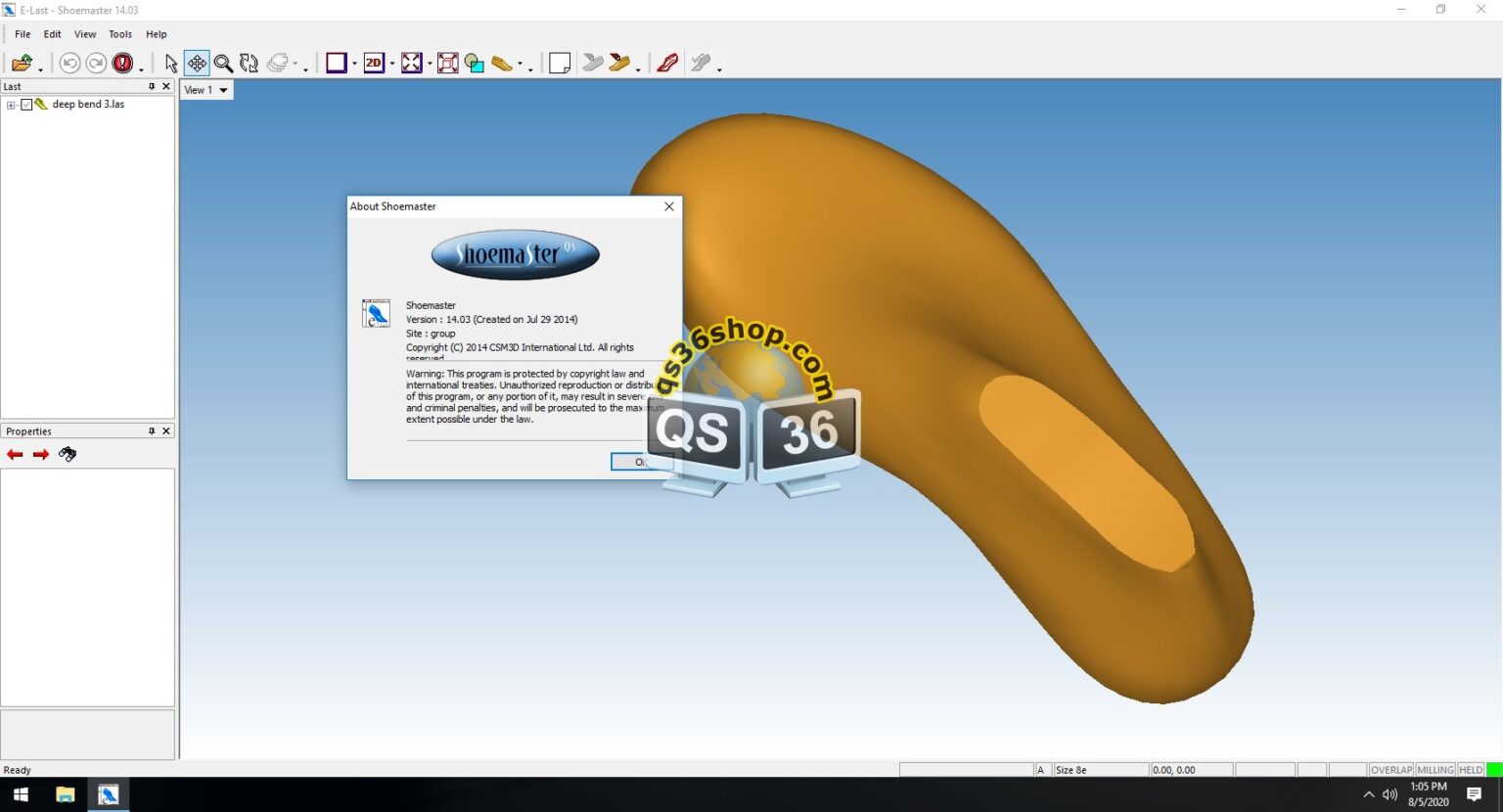
Task: Open the Edit menu
Action: click(53, 34)
